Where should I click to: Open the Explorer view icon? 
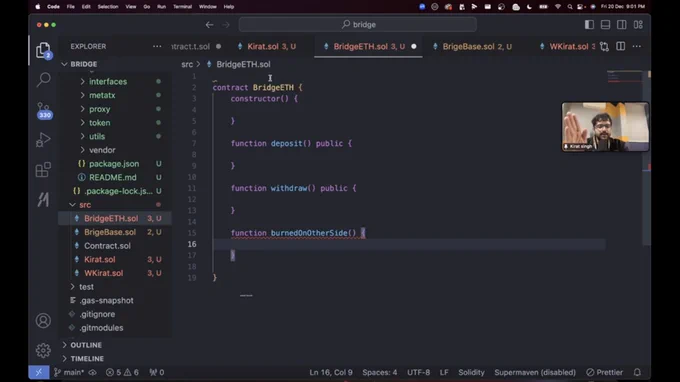[x=43, y=50]
